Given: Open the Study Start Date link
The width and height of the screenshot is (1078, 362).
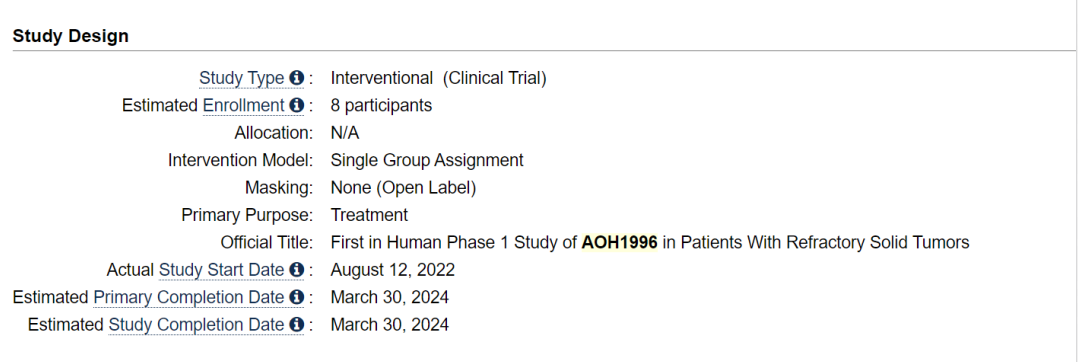Looking at the screenshot, I should tap(221, 270).
